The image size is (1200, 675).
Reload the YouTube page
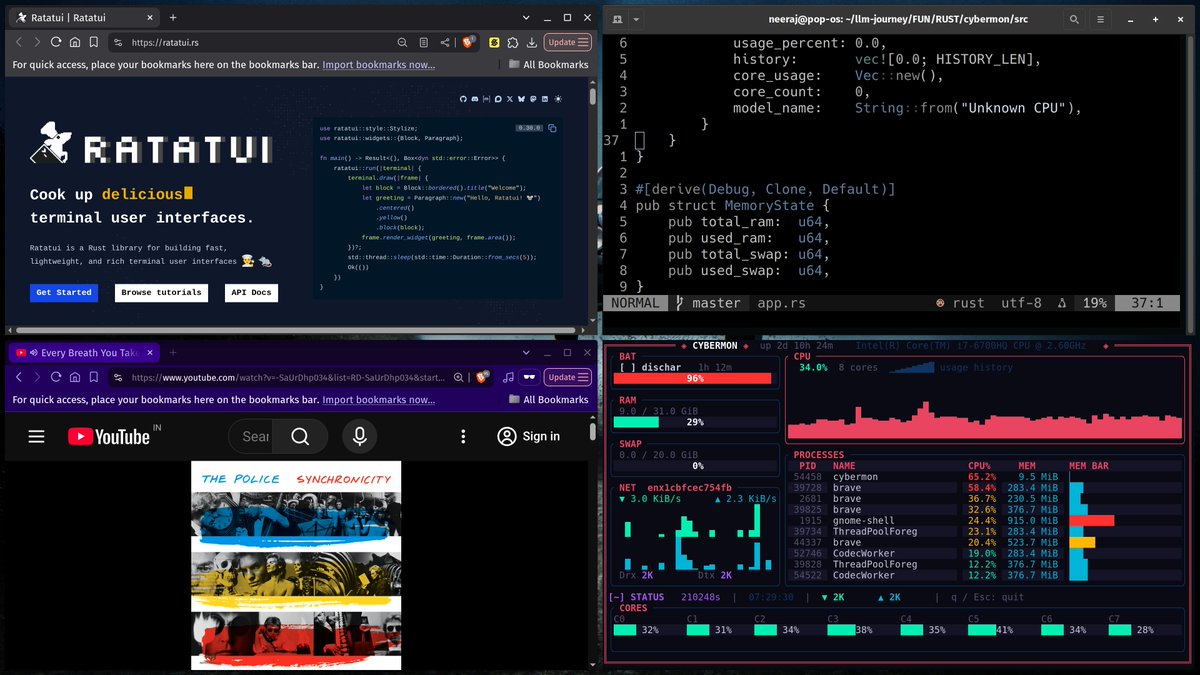(56, 377)
